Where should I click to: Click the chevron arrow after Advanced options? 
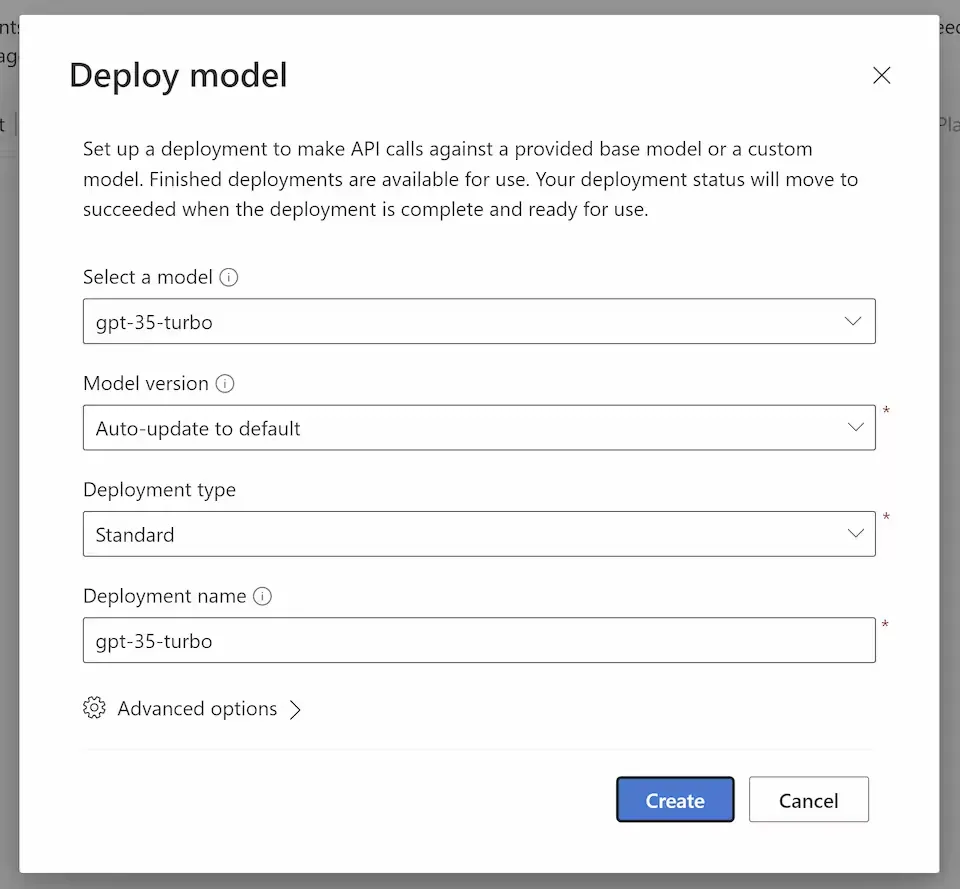pyautogui.click(x=296, y=708)
